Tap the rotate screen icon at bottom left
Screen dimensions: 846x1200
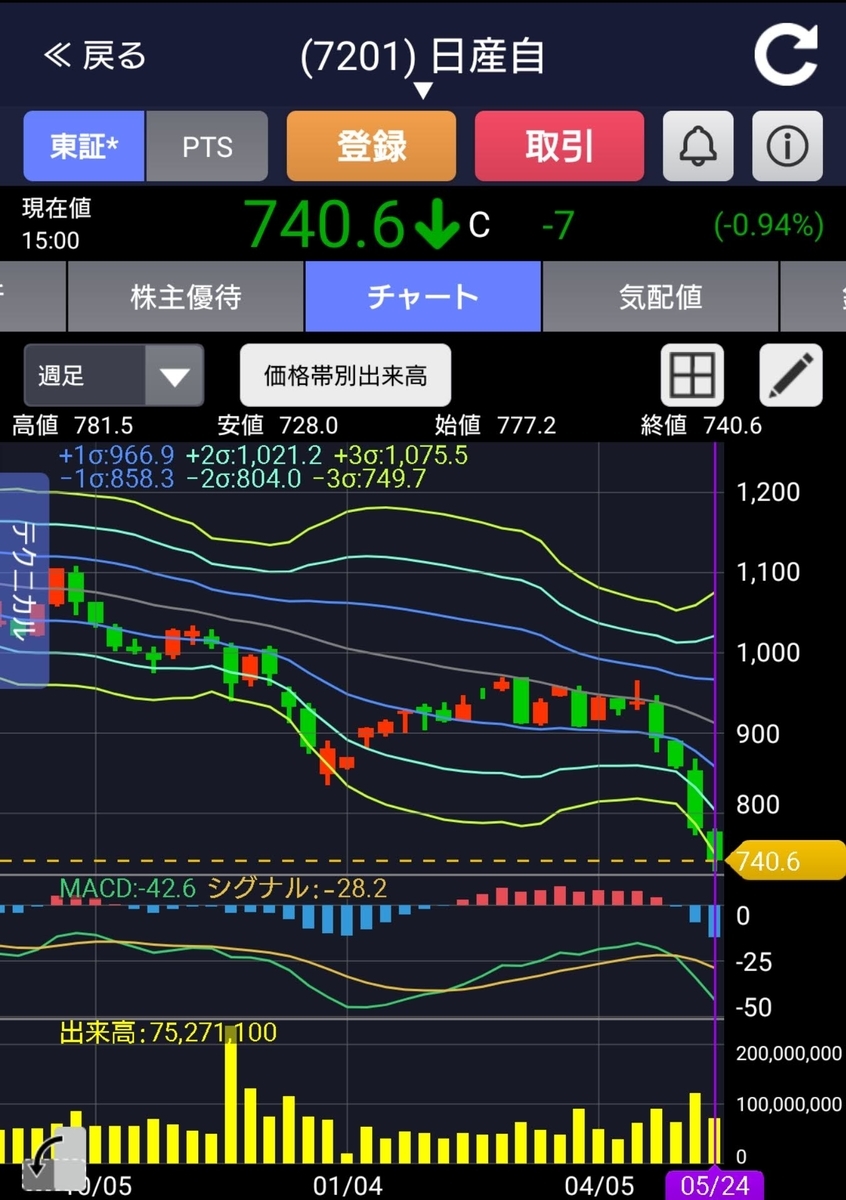click(x=53, y=1159)
